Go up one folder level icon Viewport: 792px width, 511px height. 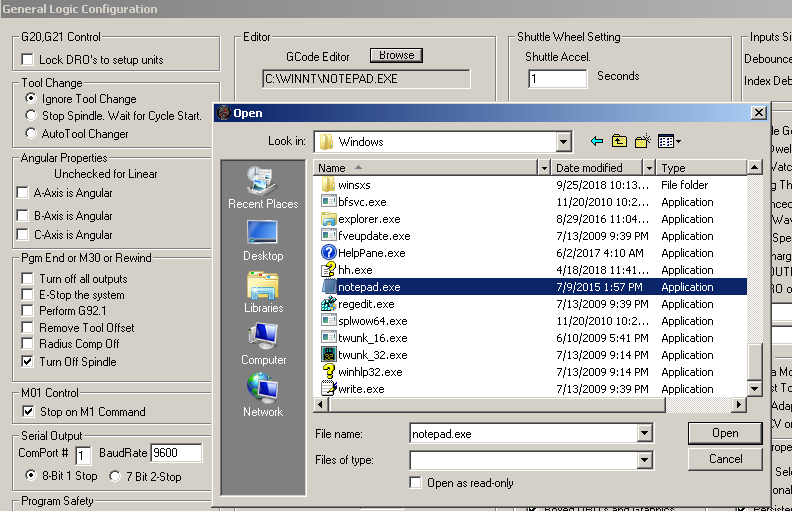[x=619, y=141]
